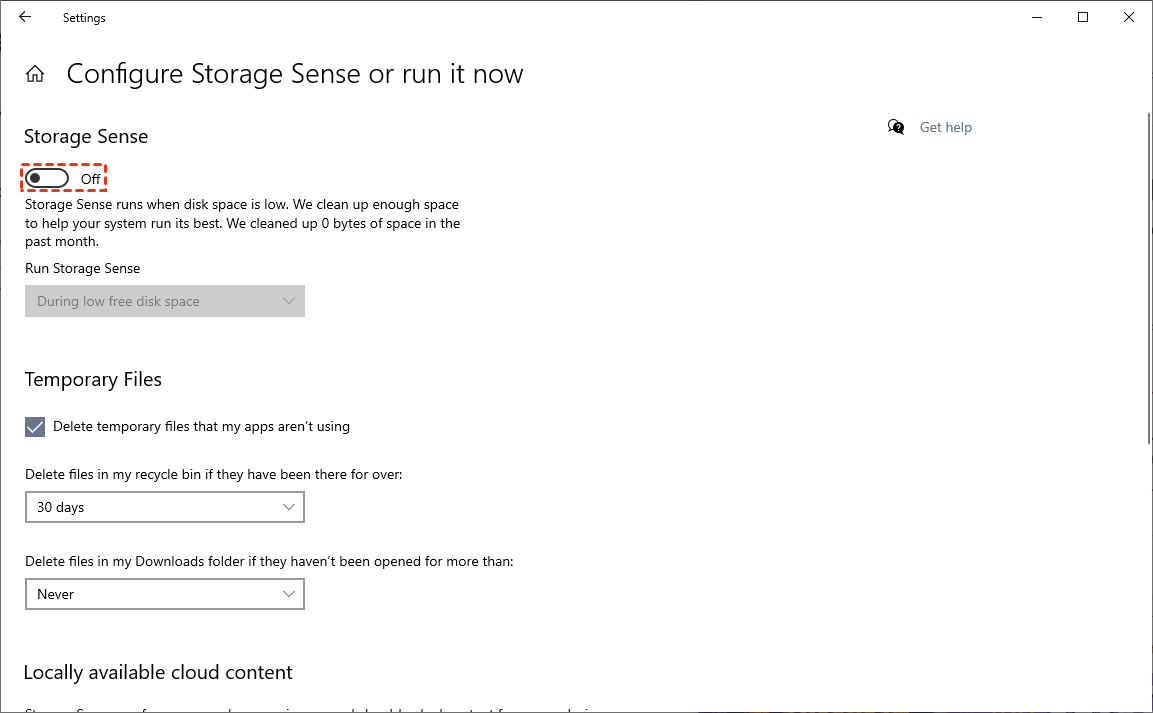This screenshot has width=1153, height=713.
Task: Maximize the Settings window
Action: (x=1083, y=17)
